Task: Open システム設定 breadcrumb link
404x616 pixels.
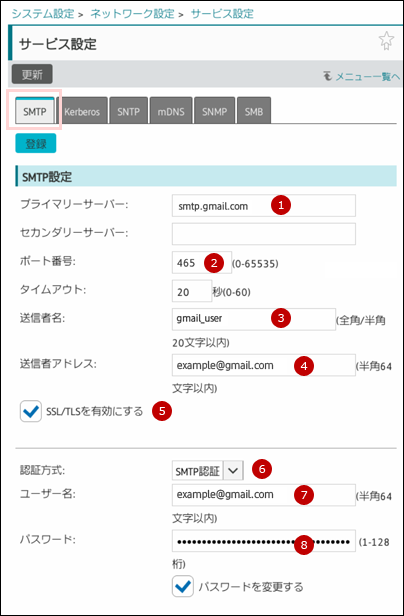Action: click(43, 14)
